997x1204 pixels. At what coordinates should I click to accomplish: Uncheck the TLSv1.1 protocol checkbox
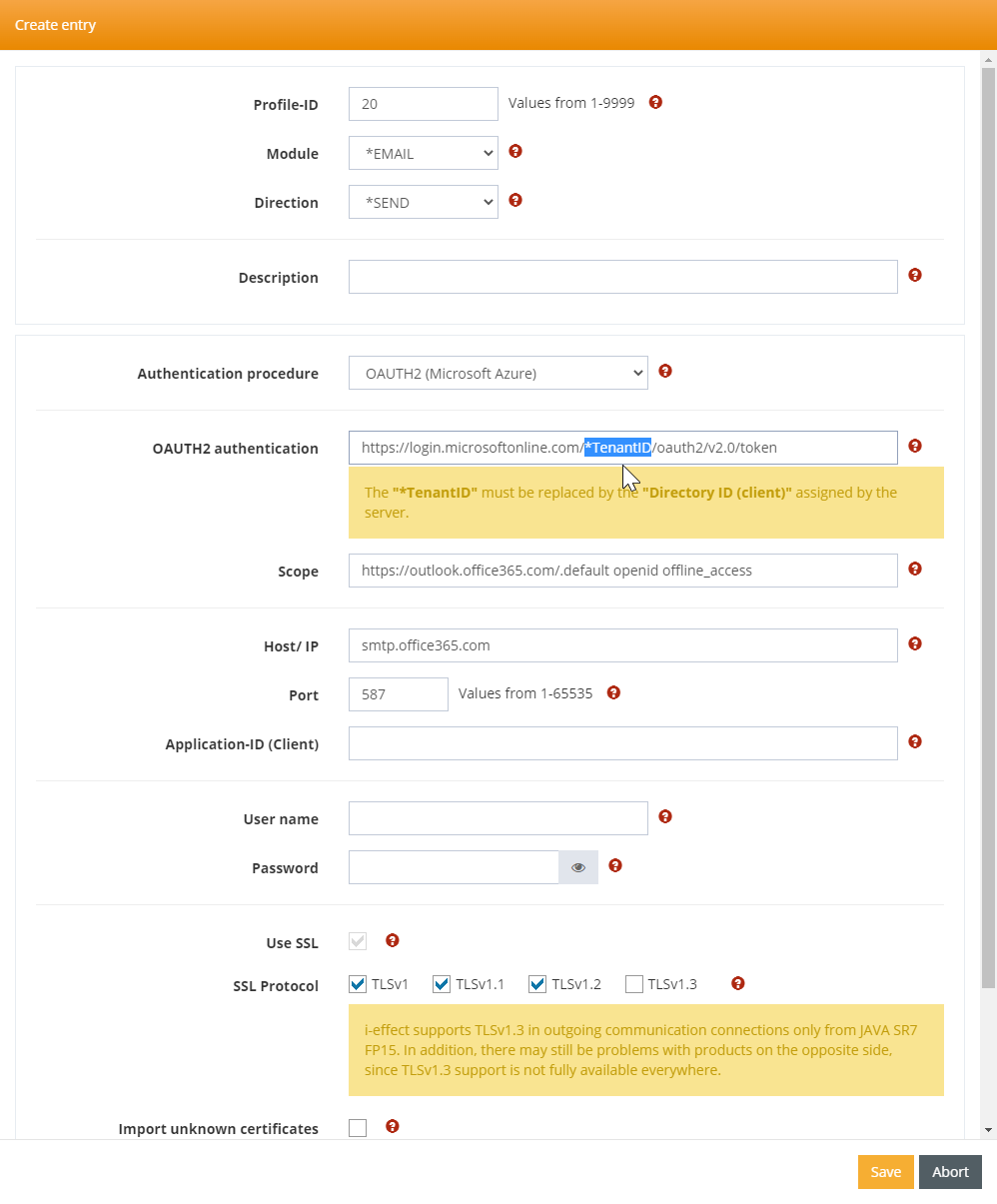pyautogui.click(x=442, y=984)
